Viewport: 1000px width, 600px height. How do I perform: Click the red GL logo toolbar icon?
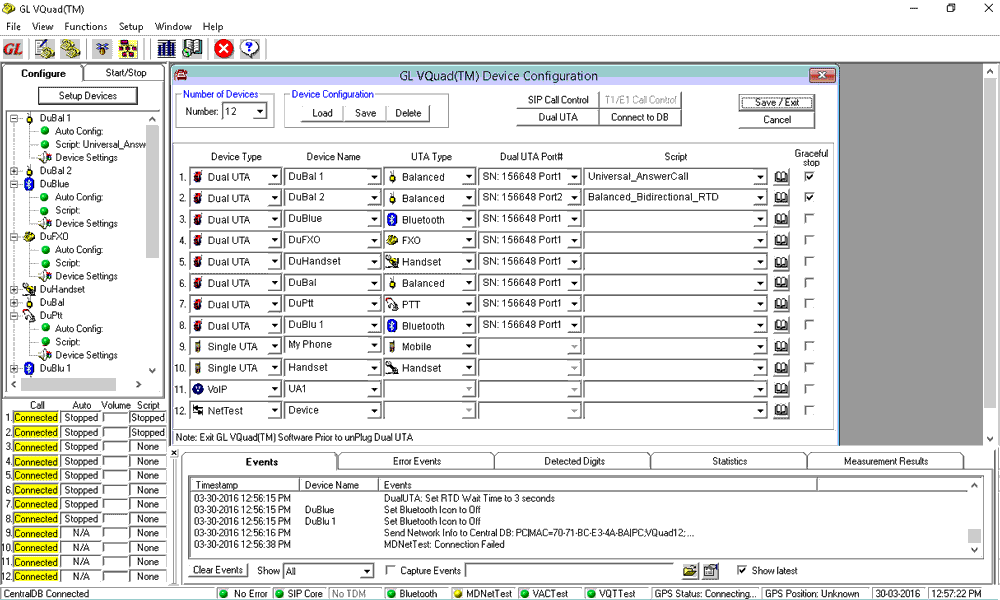[x=13, y=48]
